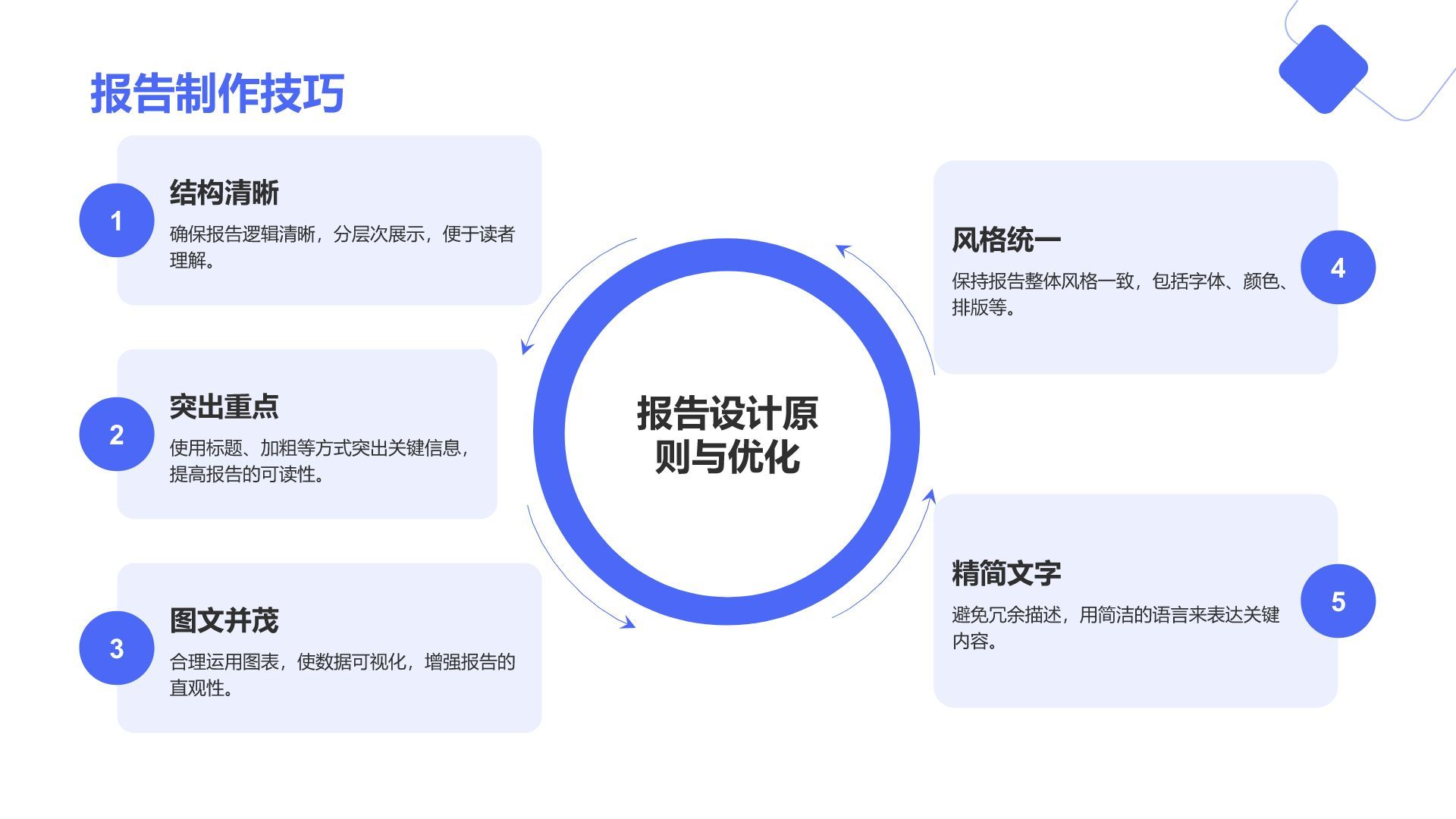Select the description starting 保持报告整体风格
Viewport: 1456px width, 819px height.
coord(1120,294)
